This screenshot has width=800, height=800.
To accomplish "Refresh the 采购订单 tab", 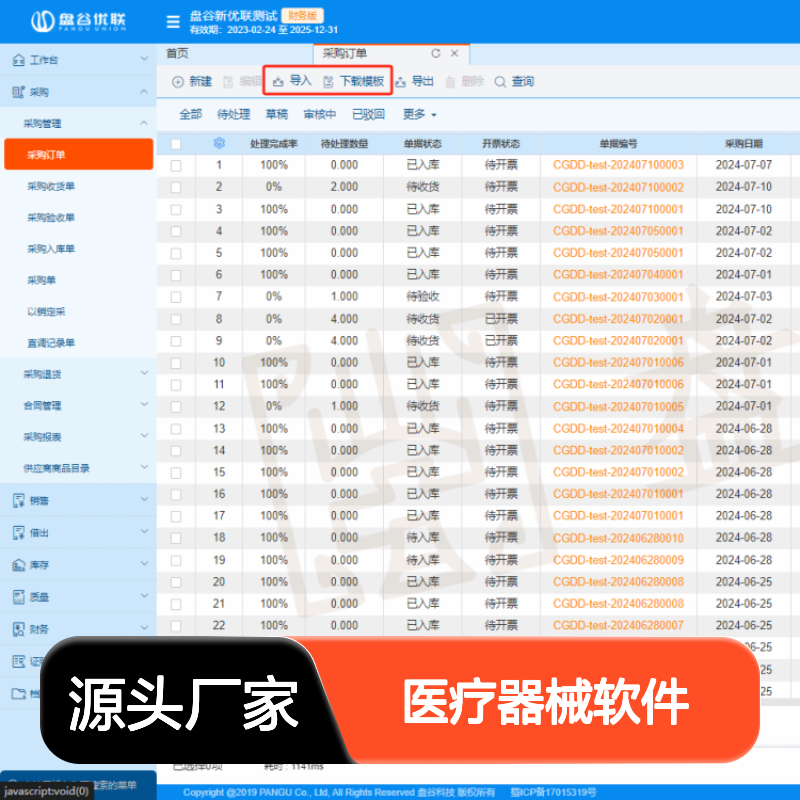I will point(435,53).
